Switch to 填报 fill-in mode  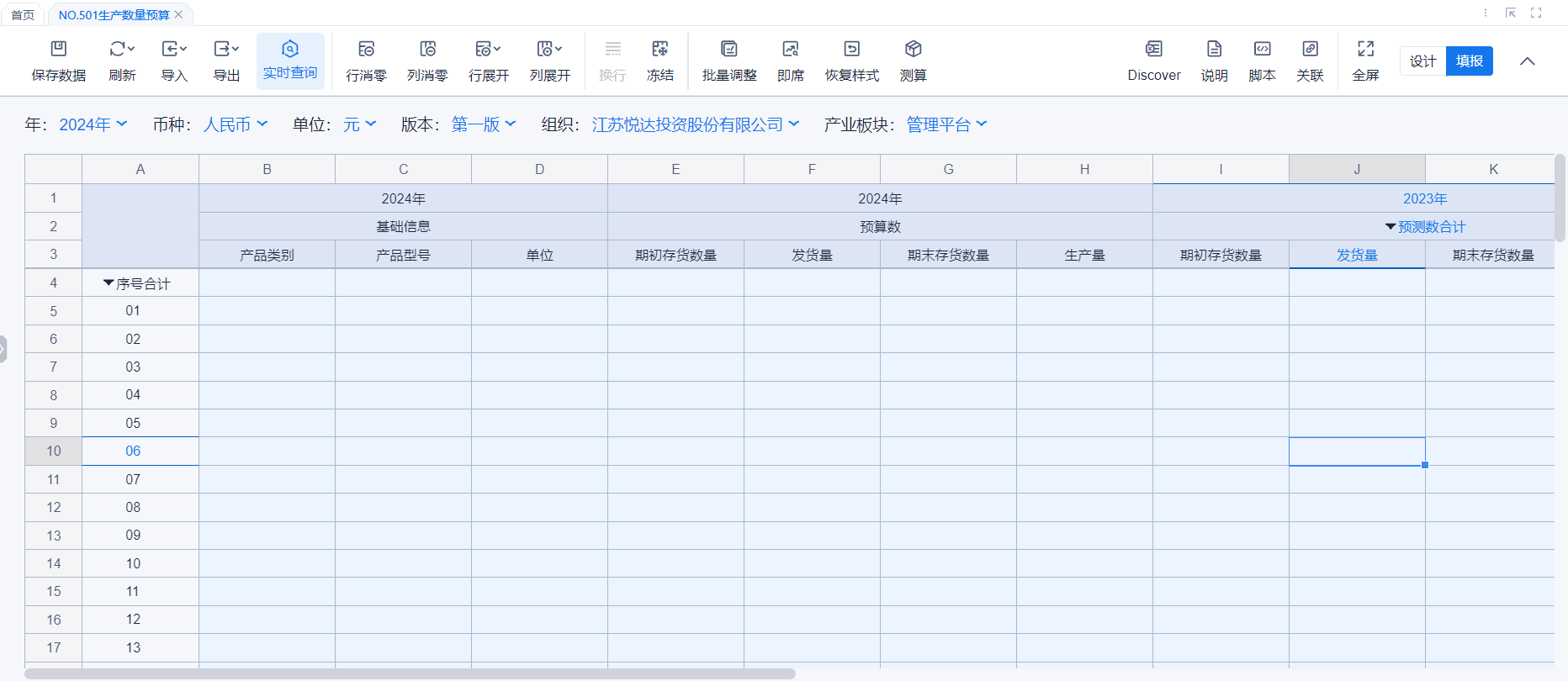point(1469,61)
